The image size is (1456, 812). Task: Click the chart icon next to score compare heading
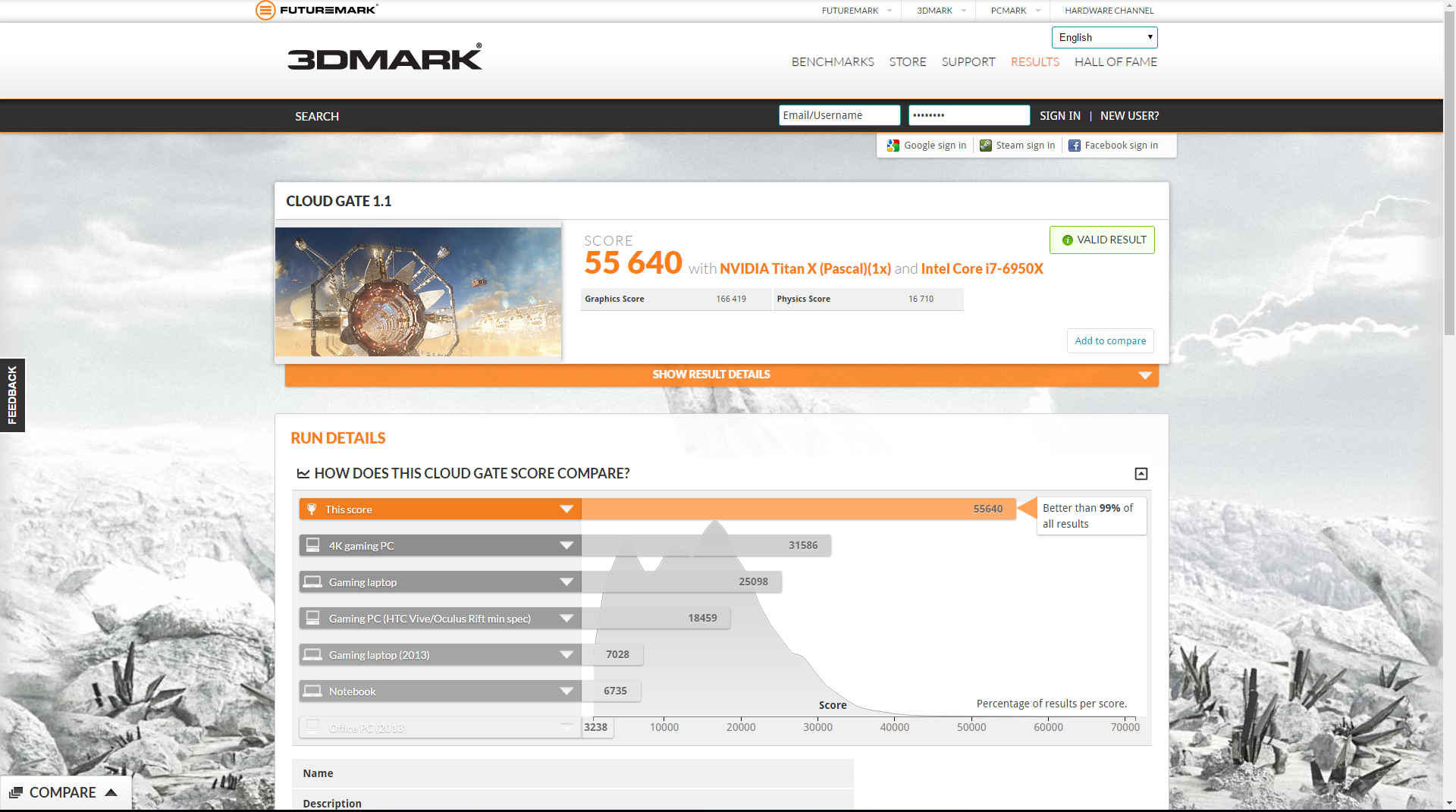click(303, 473)
